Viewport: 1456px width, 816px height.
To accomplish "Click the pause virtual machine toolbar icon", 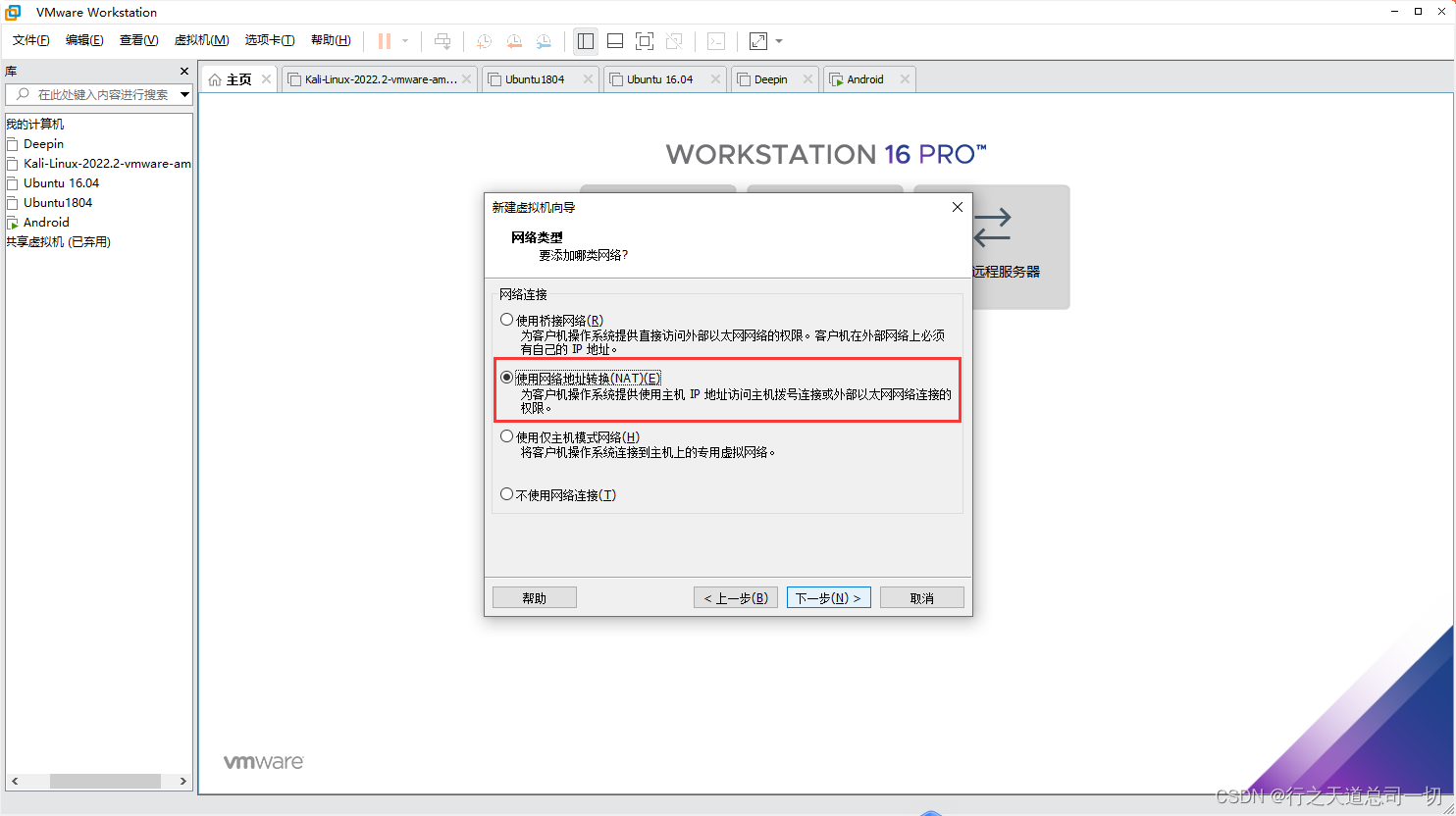I will [385, 41].
